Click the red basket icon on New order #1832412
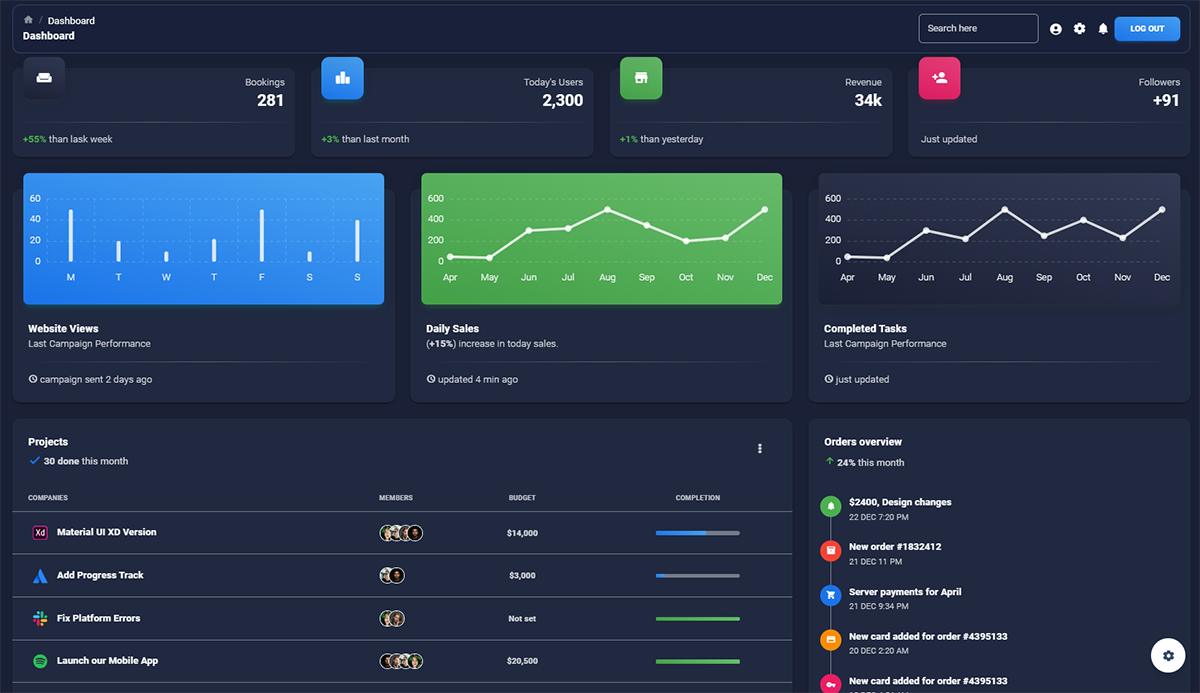The height and width of the screenshot is (693, 1200). 831,551
